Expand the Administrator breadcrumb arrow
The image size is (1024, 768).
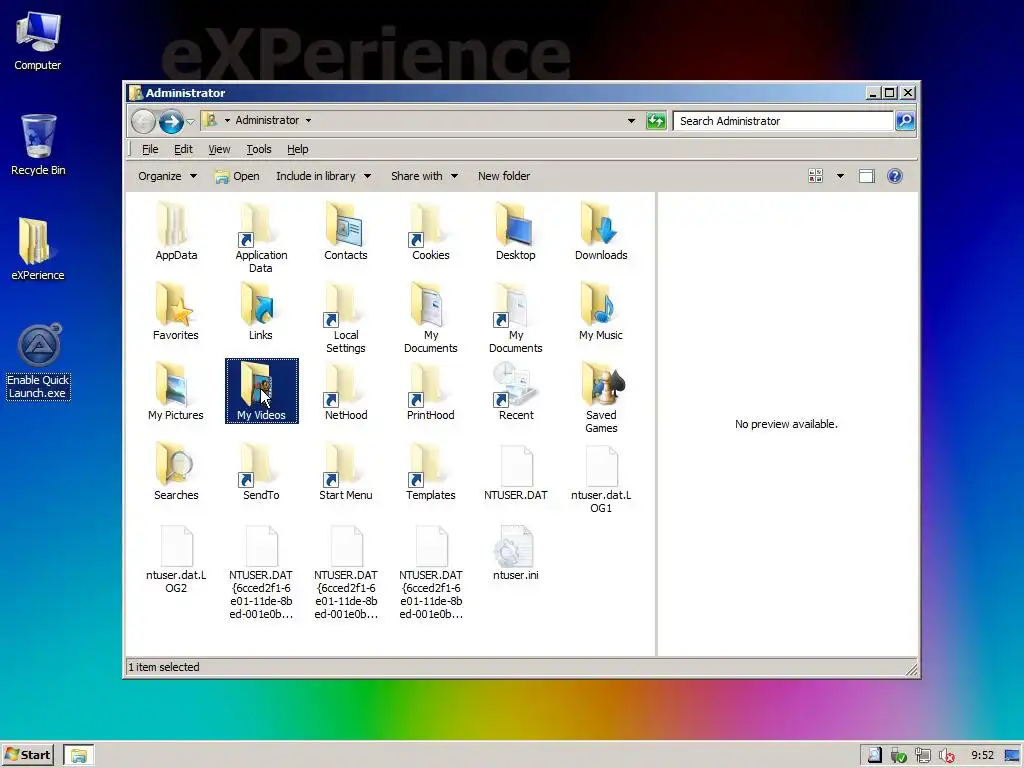point(308,120)
